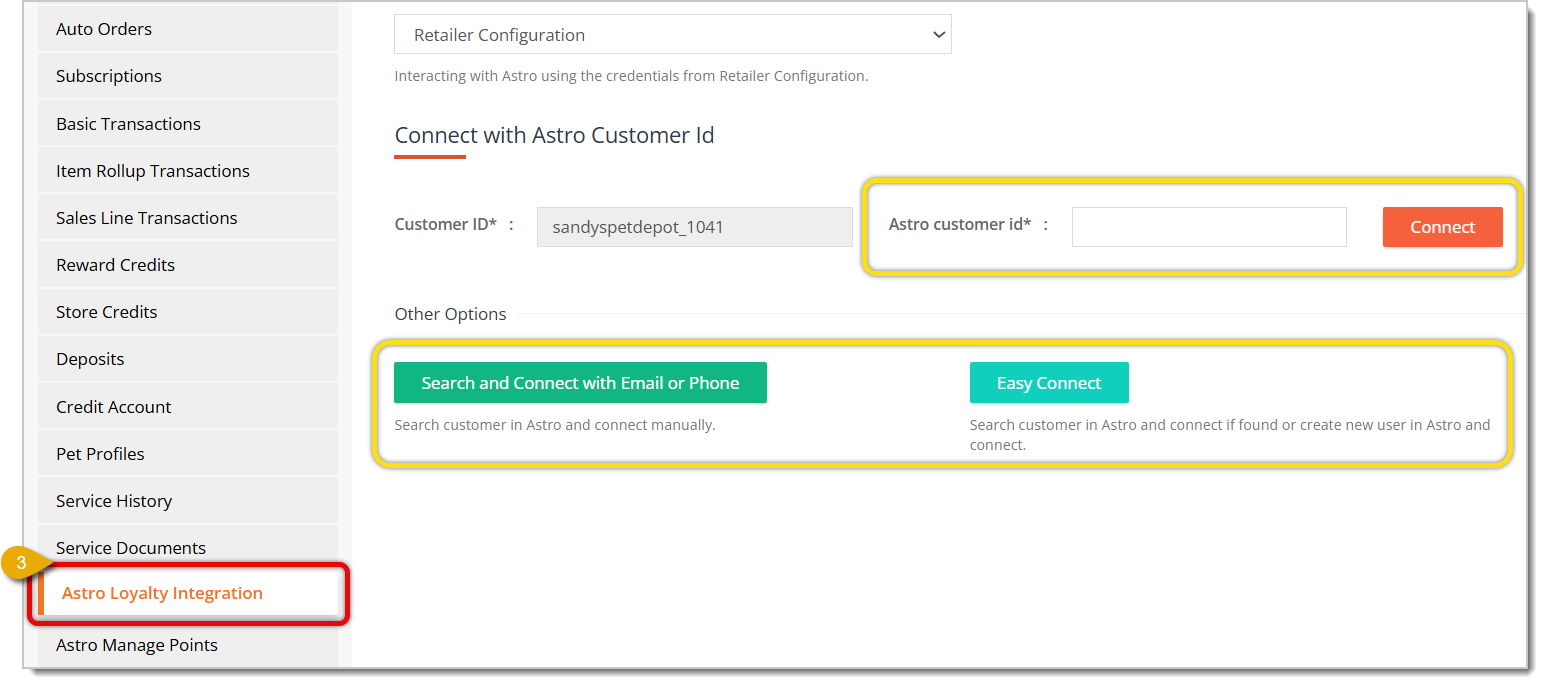Select Deposits in sidebar
The height and width of the screenshot is (684, 1543).
(188, 359)
